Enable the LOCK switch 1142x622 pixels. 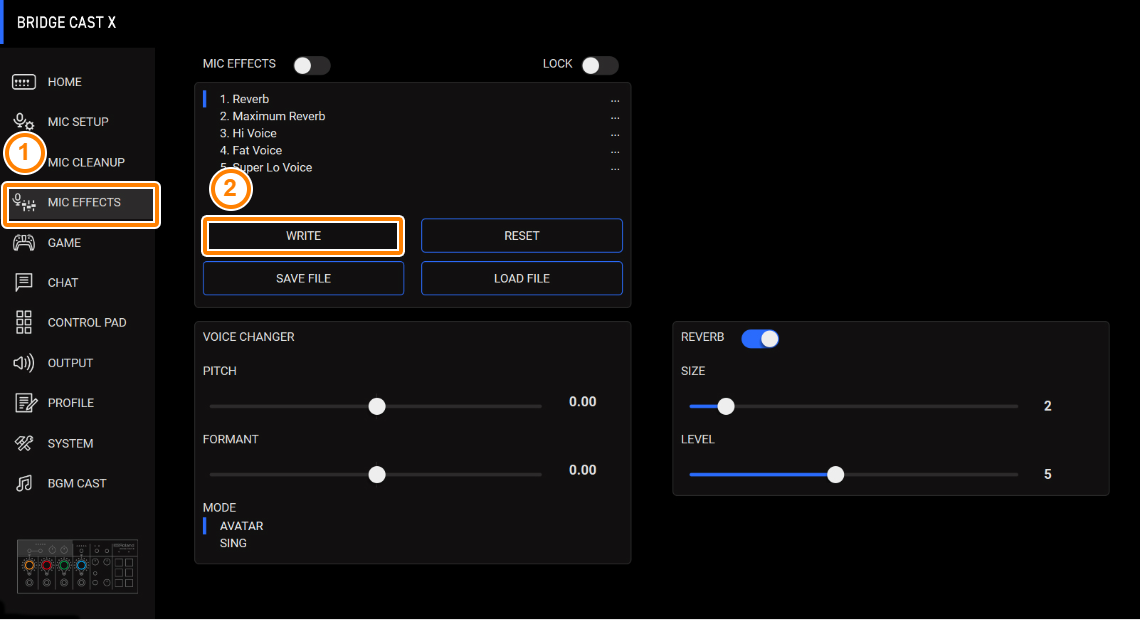(600, 66)
